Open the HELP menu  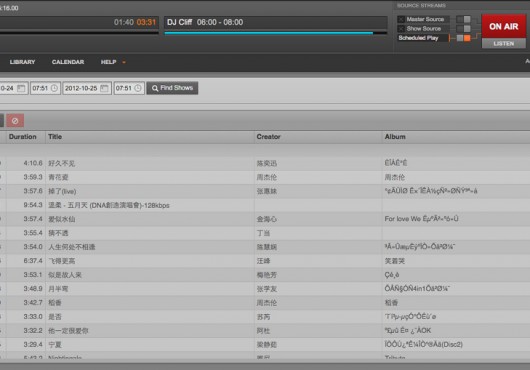109,62
